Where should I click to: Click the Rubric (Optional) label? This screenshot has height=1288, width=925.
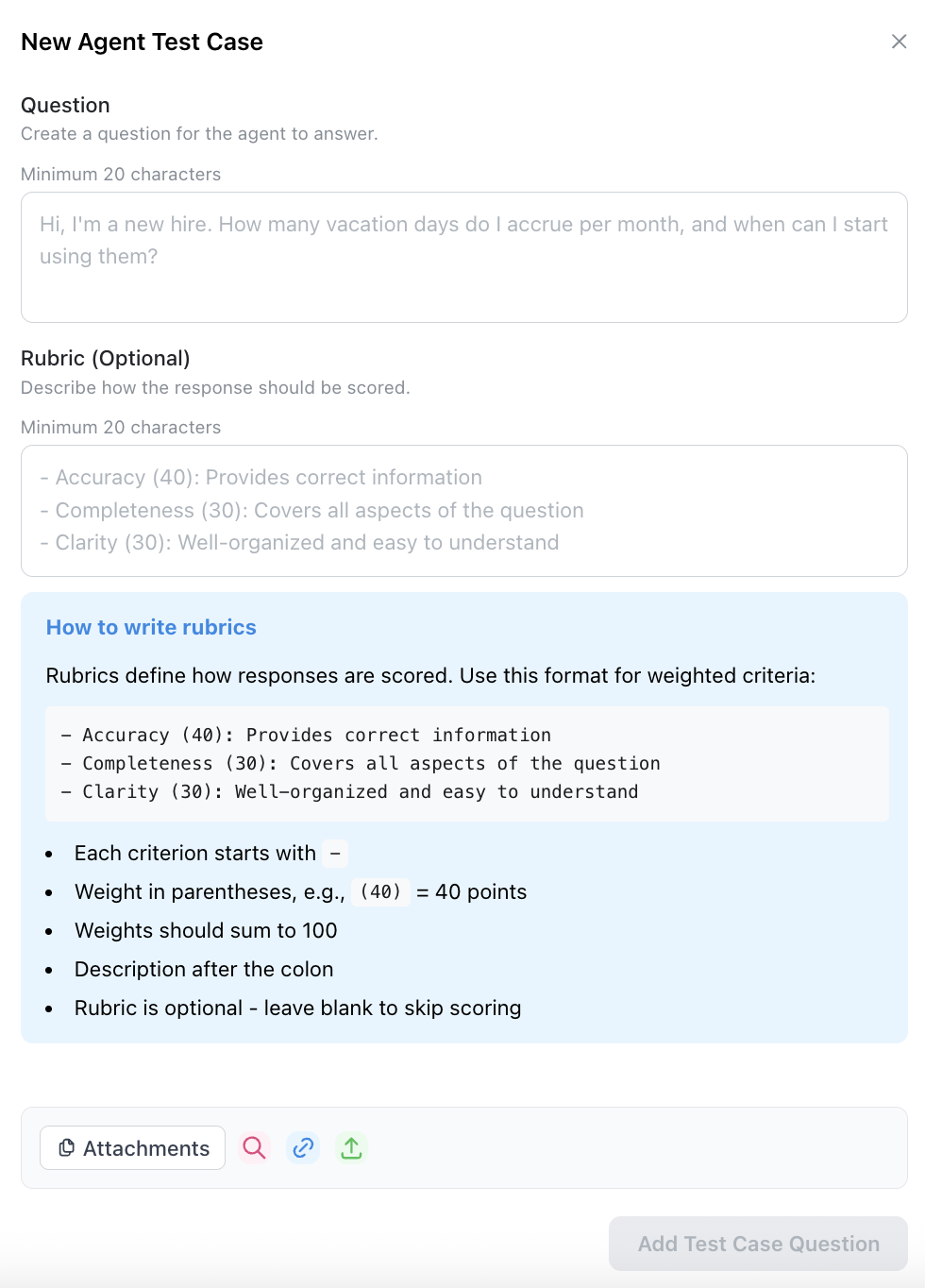106,358
